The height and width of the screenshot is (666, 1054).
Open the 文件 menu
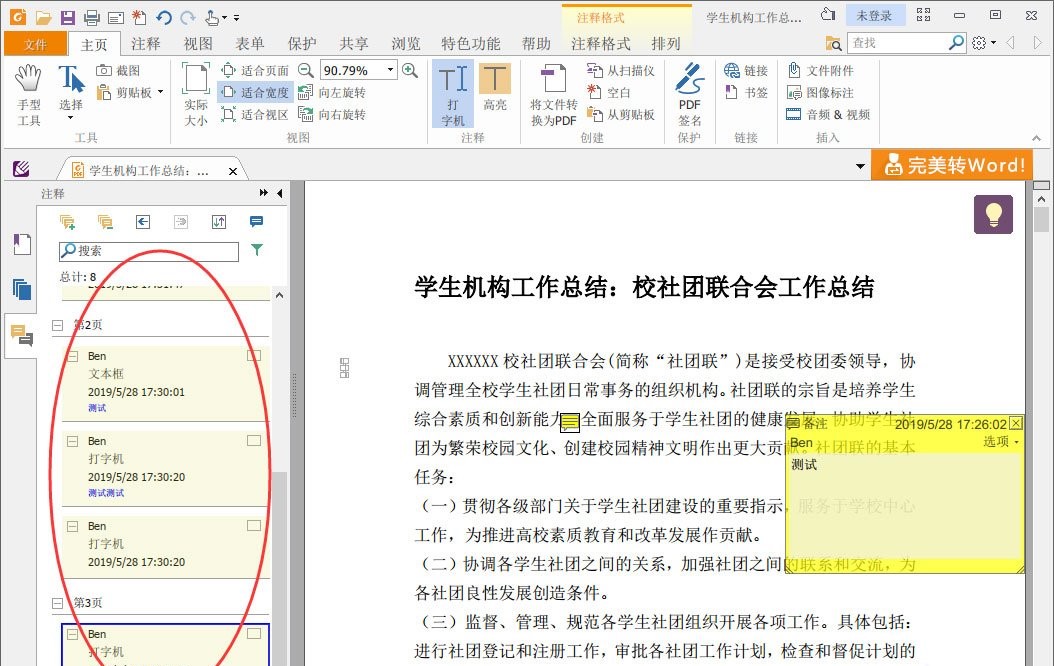click(35, 43)
